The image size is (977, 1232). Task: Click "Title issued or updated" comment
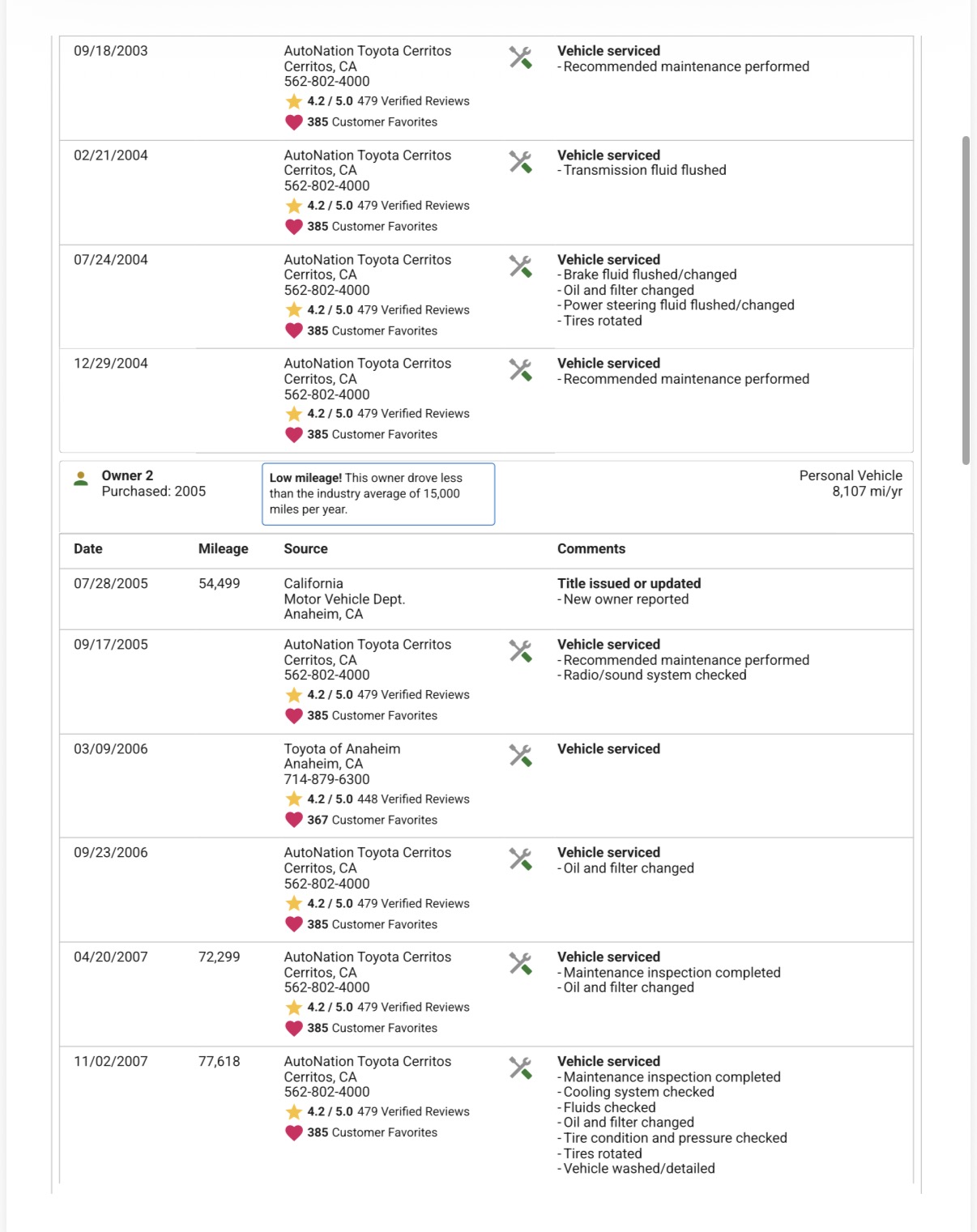tap(629, 584)
